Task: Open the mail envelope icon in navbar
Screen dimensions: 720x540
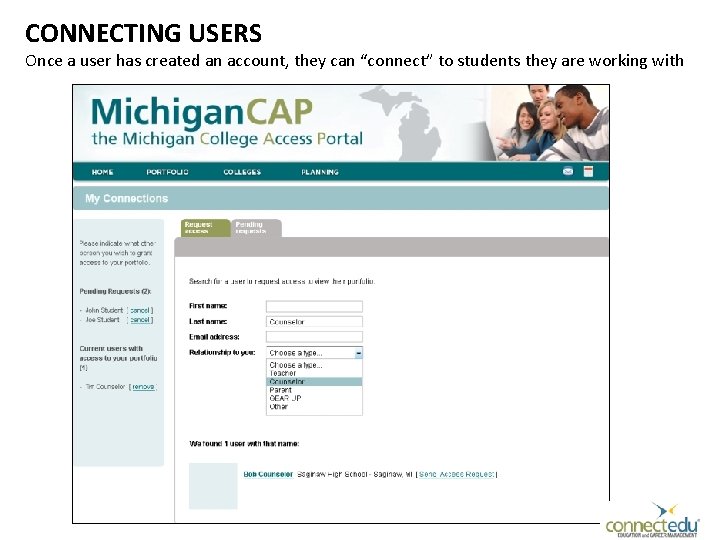Action: point(568,171)
